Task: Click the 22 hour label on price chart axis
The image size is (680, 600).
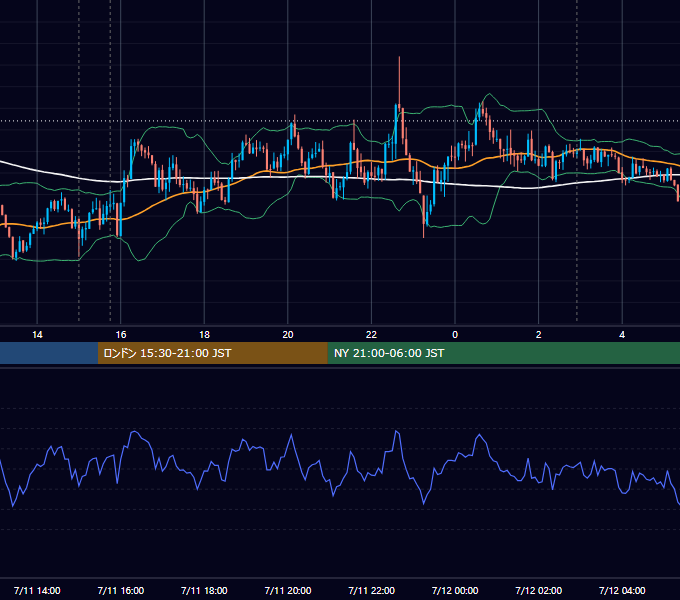Action: [371, 335]
